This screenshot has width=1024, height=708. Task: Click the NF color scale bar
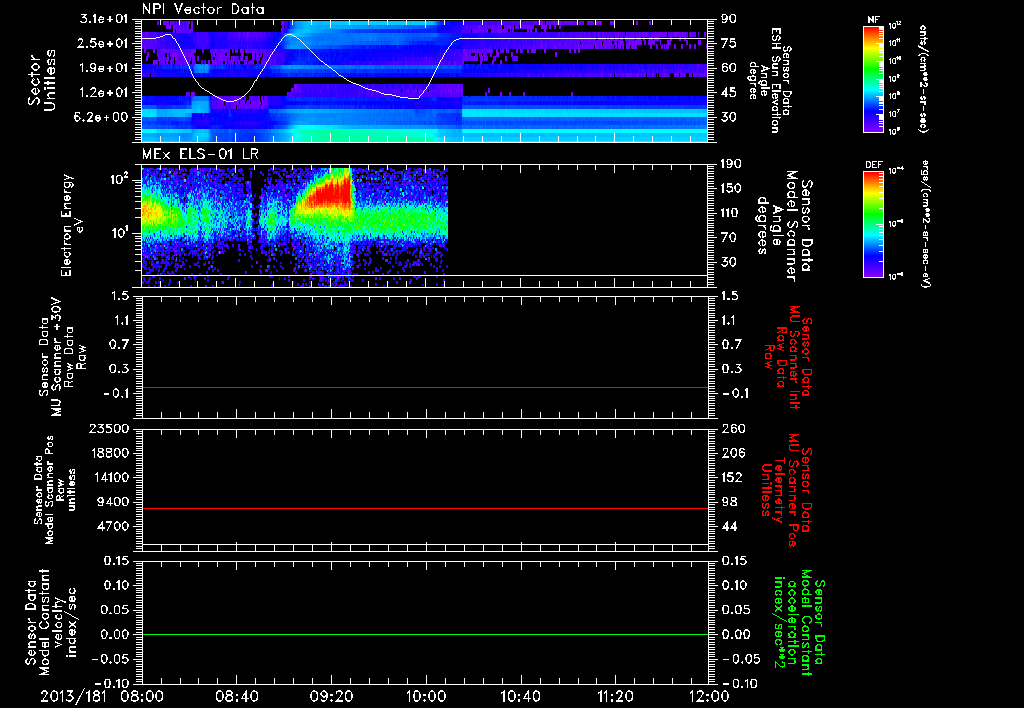point(874,79)
